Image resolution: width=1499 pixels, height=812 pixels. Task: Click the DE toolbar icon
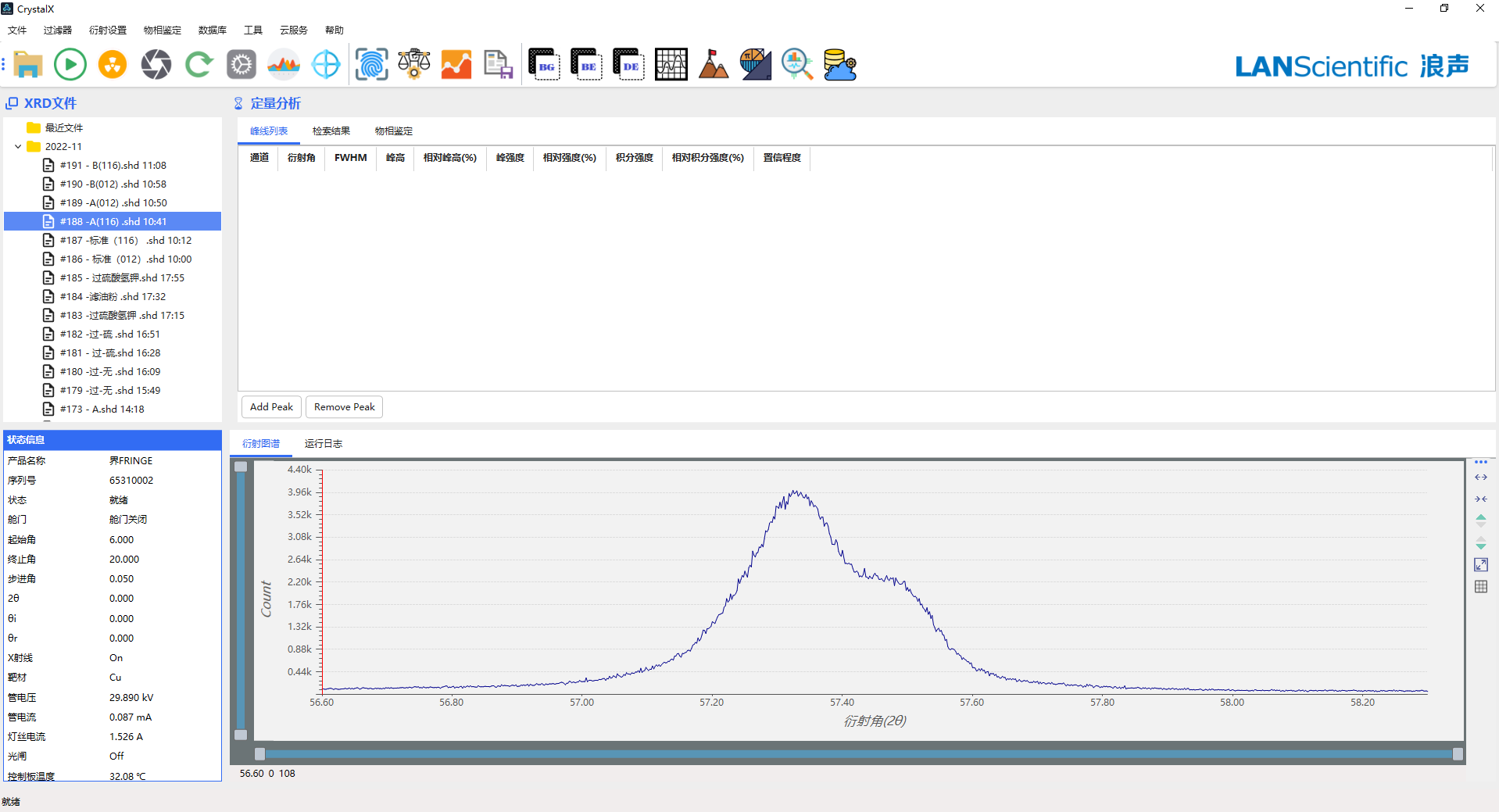coord(628,64)
